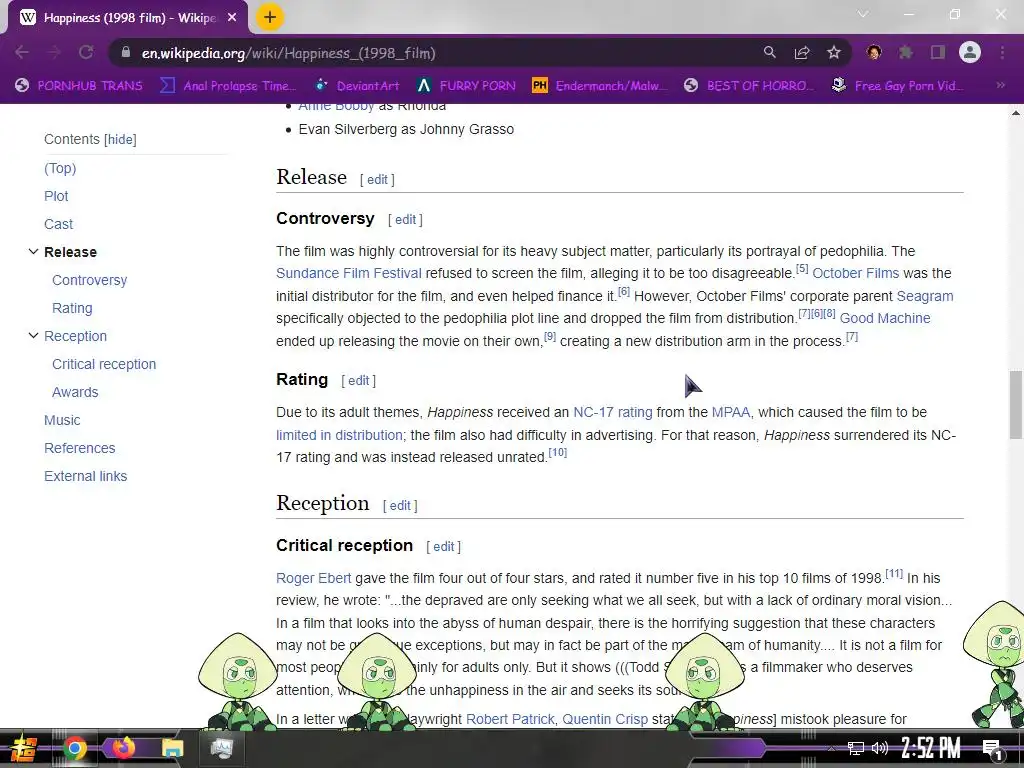Open the Seagram link

pos(925,296)
